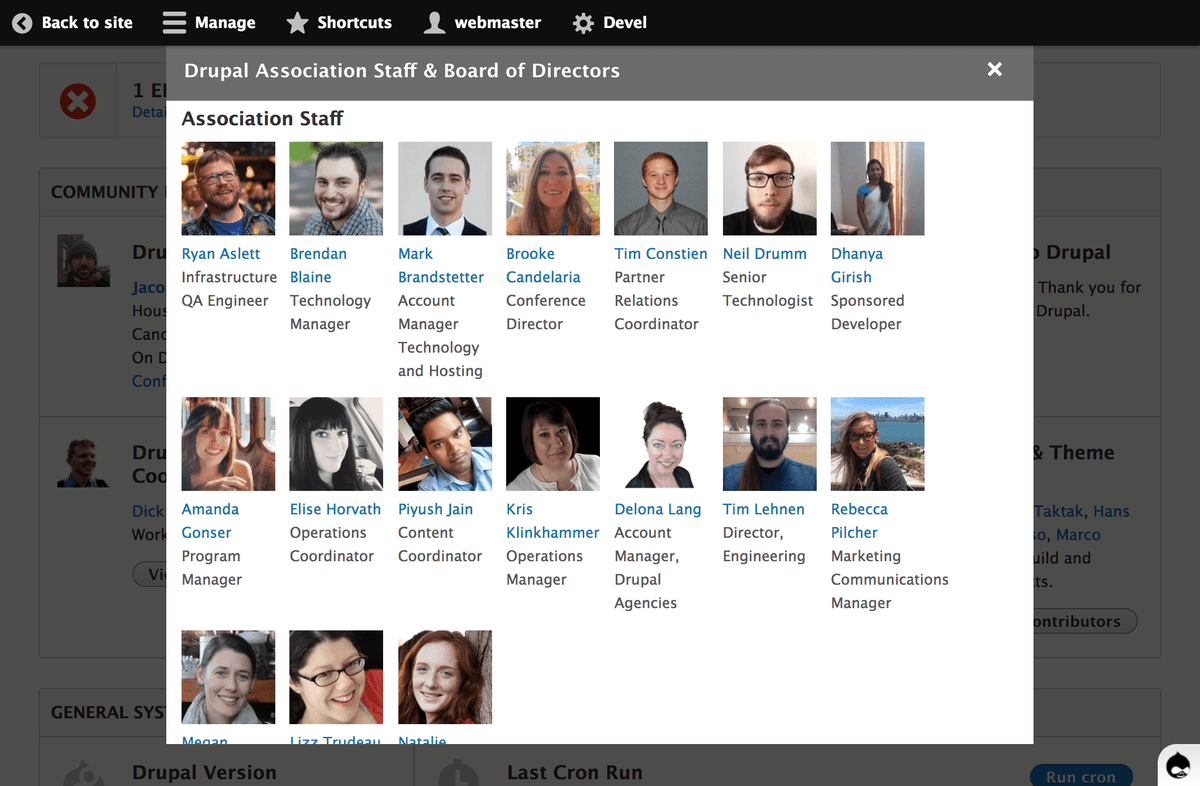Click Dhanya Girish's photo thumbnail
The image size is (1200, 786).
point(877,188)
